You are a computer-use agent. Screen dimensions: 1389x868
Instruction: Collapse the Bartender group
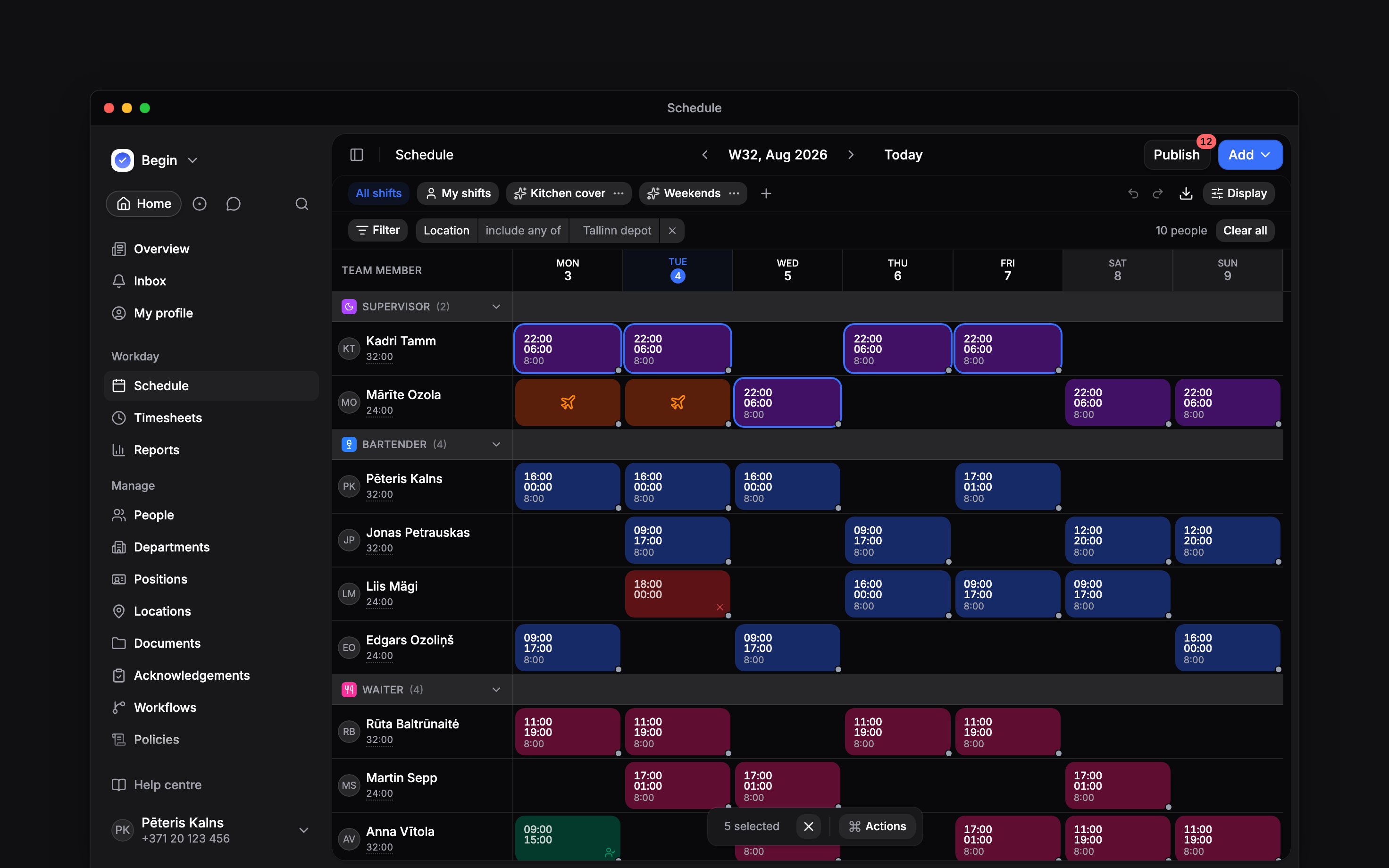[x=496, y=444]
